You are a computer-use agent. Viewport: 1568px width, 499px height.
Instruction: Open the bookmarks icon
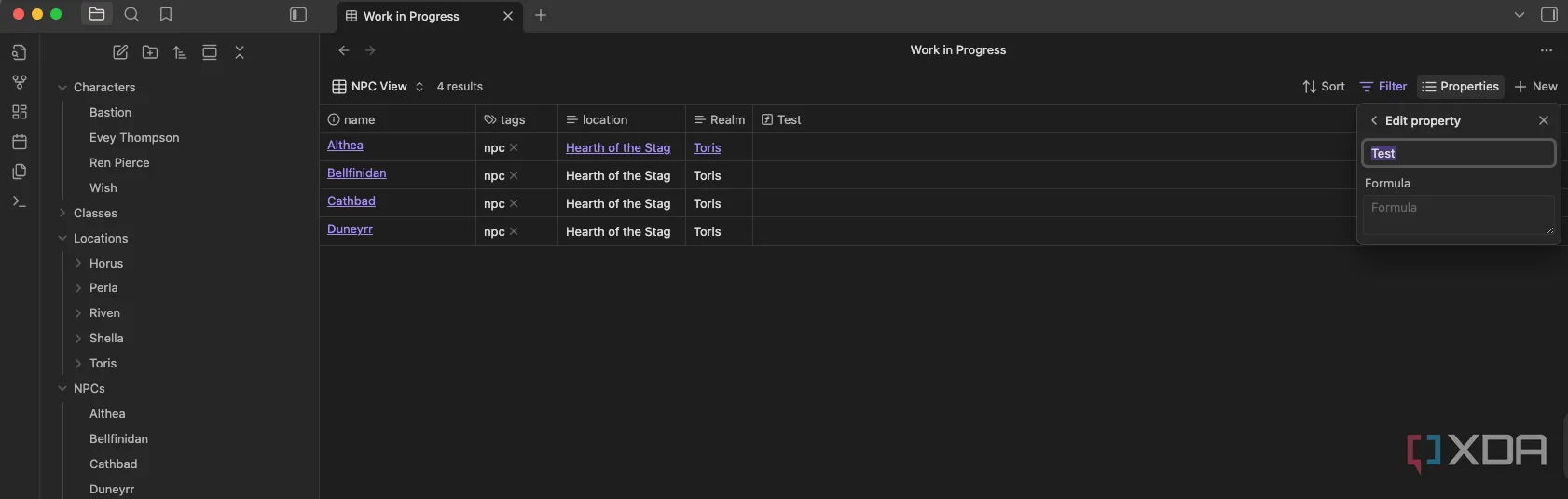[x=166, y=14]
